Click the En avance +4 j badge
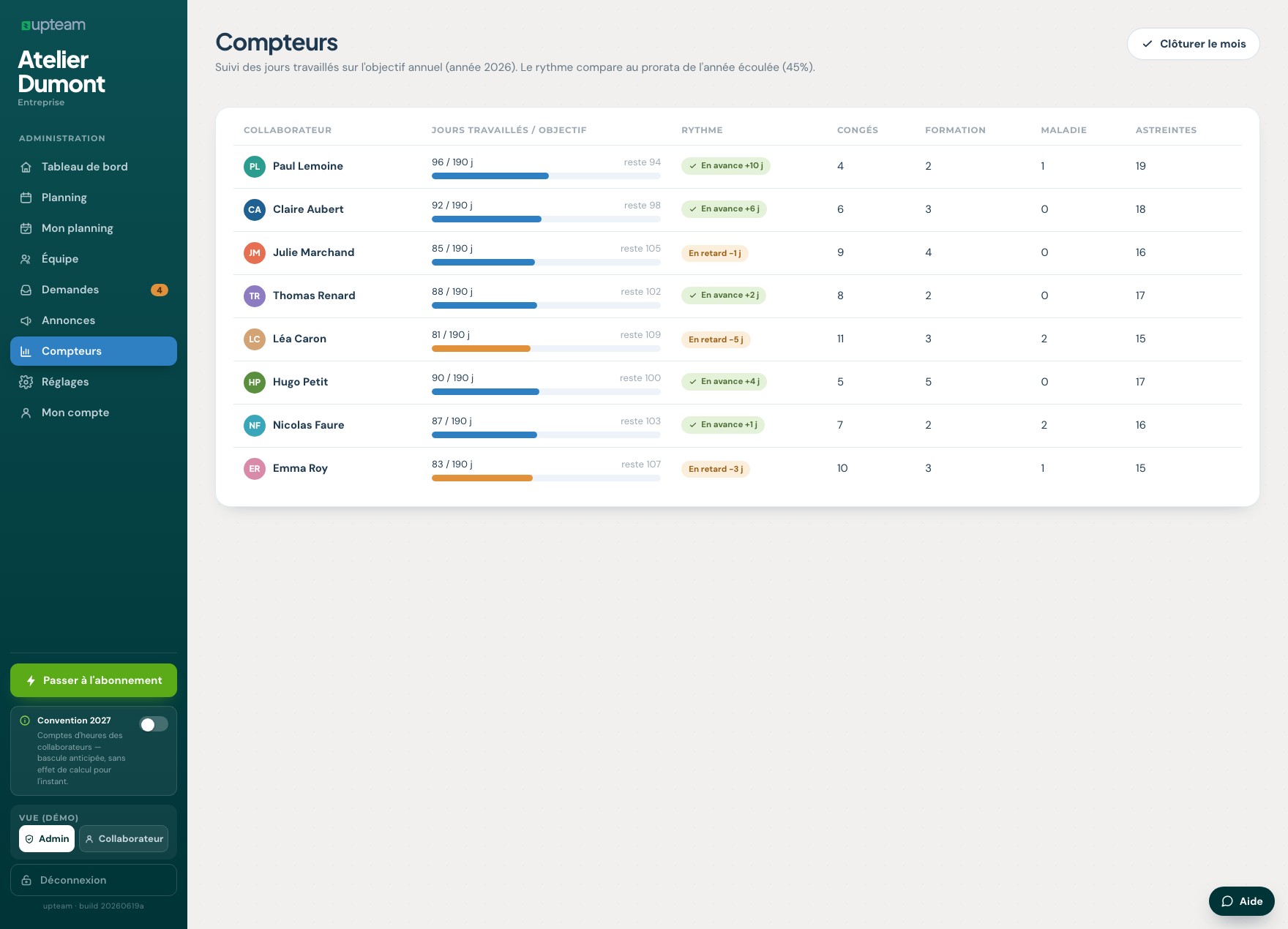 click(x=724, y=382)
